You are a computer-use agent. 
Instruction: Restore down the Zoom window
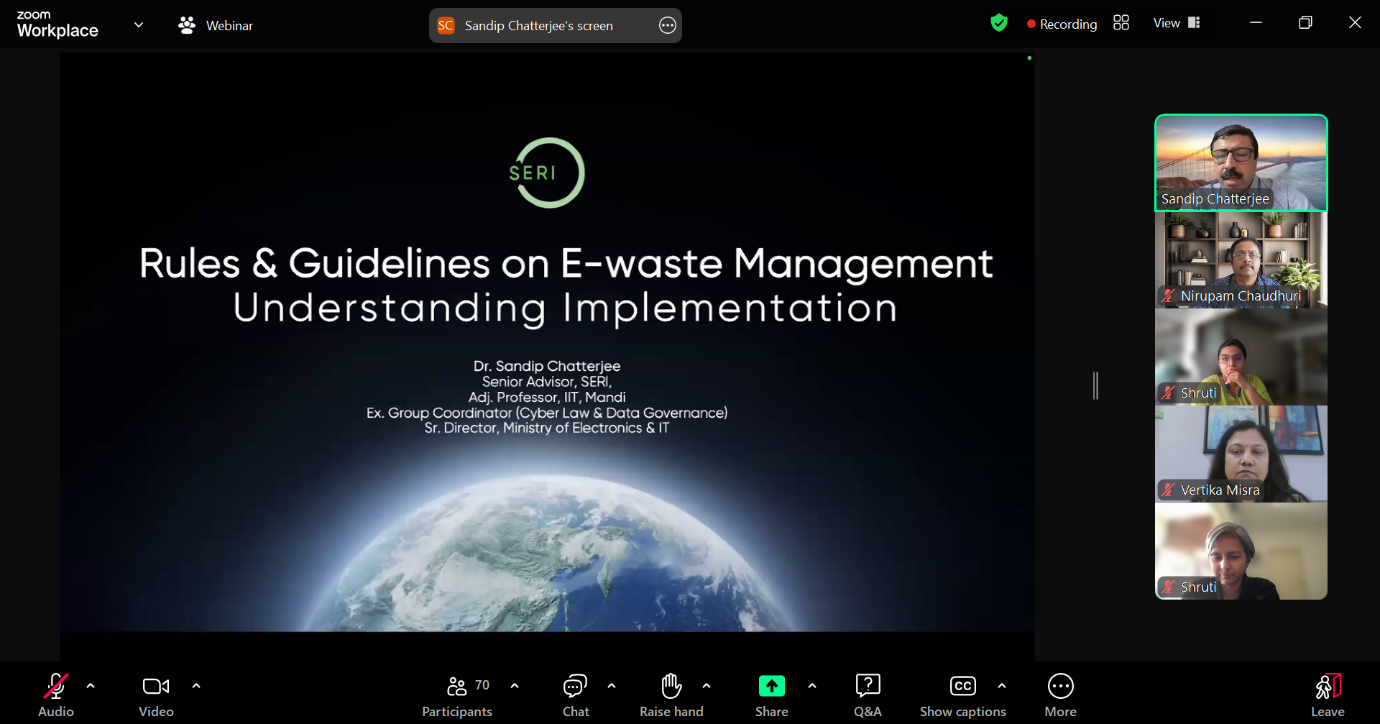(1305, 23)
